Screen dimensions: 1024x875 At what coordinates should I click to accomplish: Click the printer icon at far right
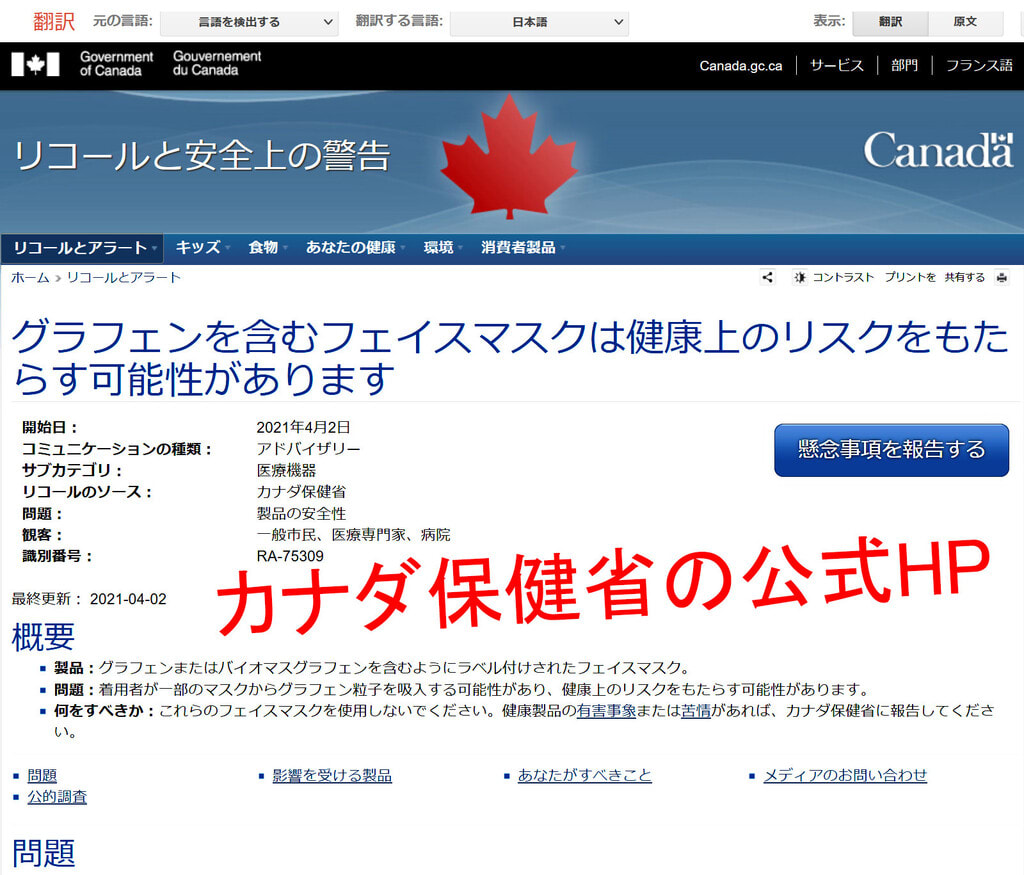tap(1002, 278)
